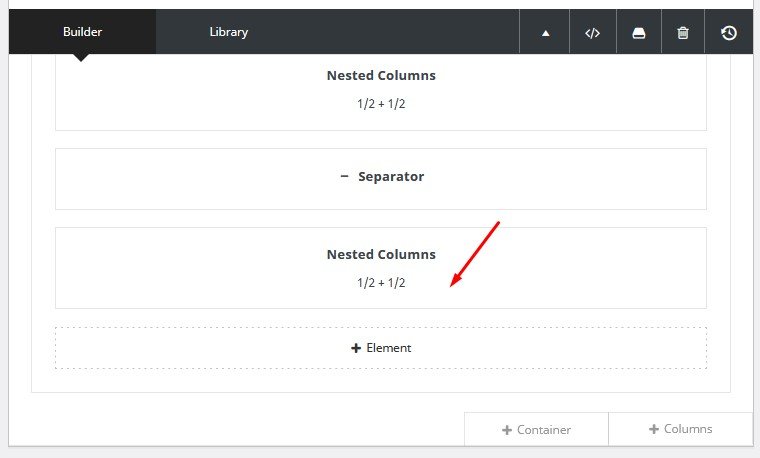Screen dimensions: 760x458
Task: Open the history clock icon
Action: coord(729,33)
